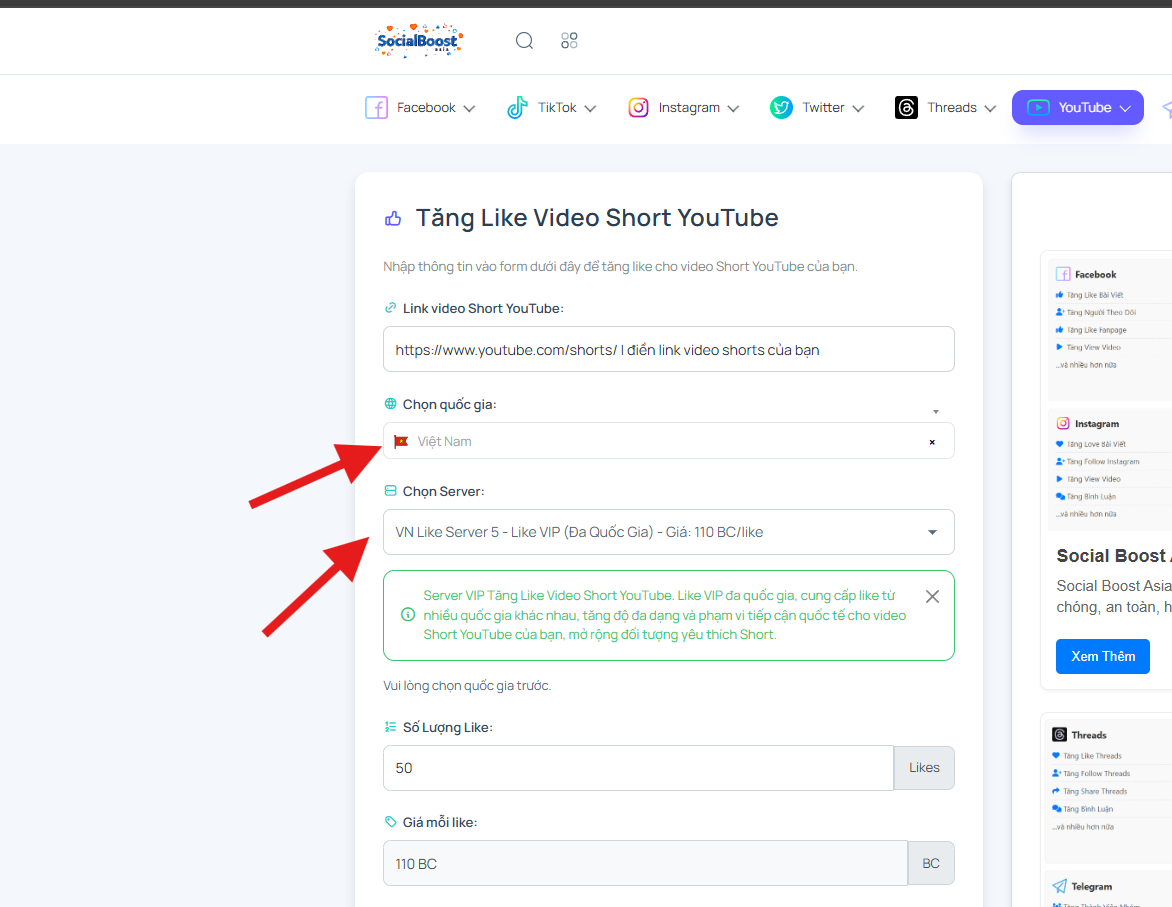Expand the YouTube menu chevron
1172x907 pixels.
click(x=1125, y=108)
